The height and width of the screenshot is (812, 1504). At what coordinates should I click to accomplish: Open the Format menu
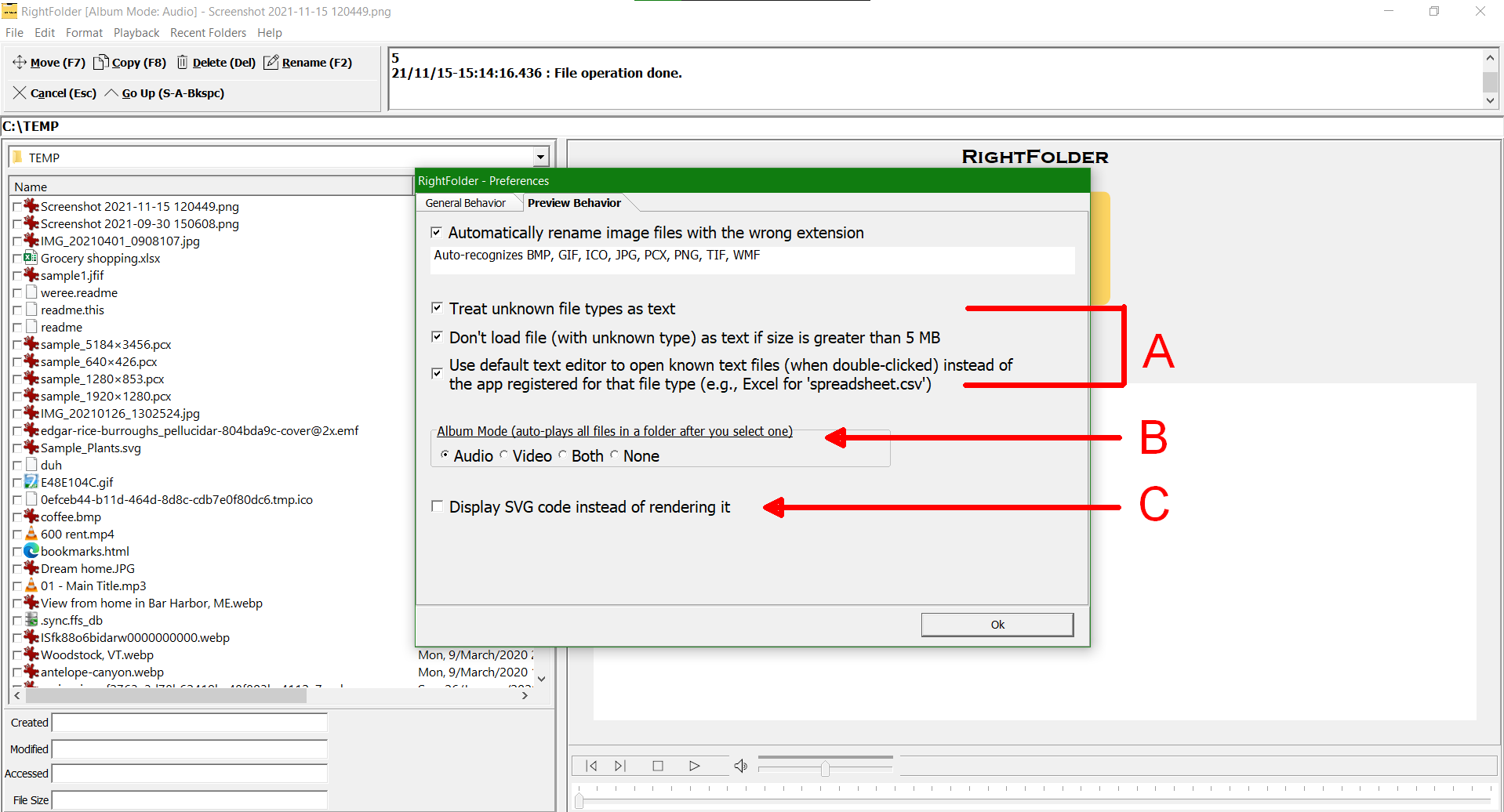click(x=84, y=33)
